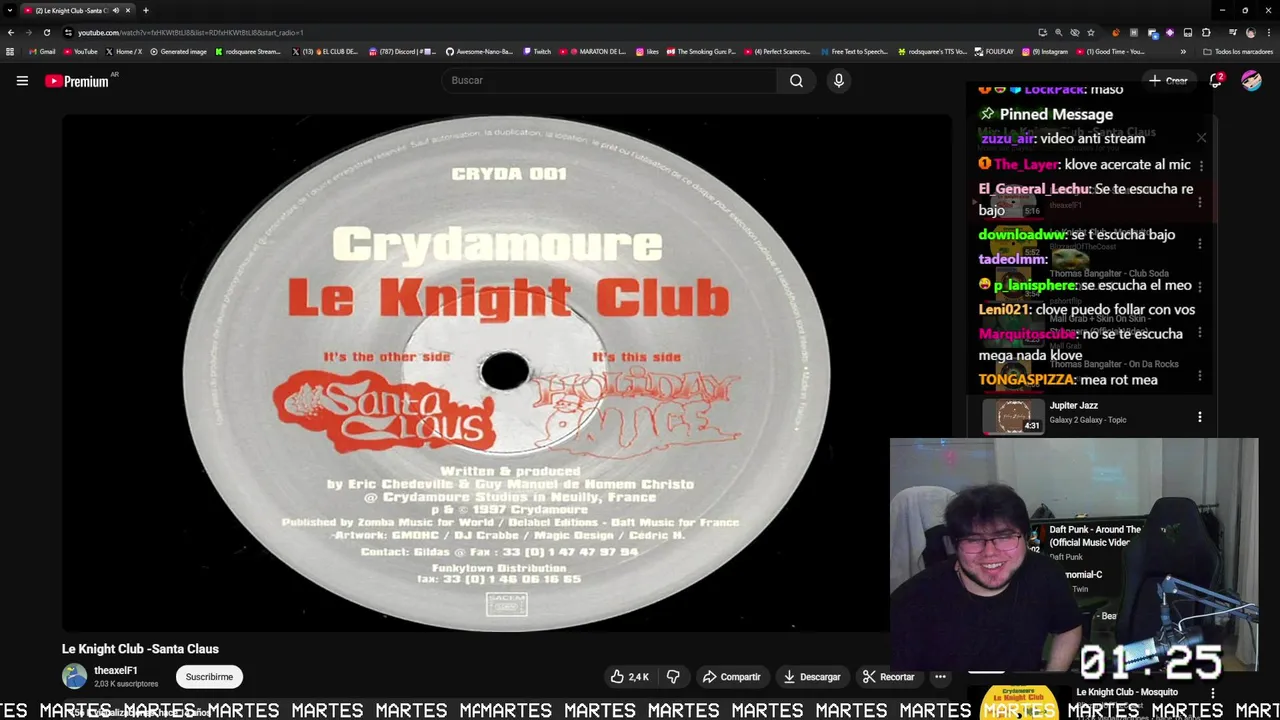Open Twitch bookmark
Image resolution: width=1280 pixels, height=720 pixels.
pyautogui.click(x=536, y=52)
